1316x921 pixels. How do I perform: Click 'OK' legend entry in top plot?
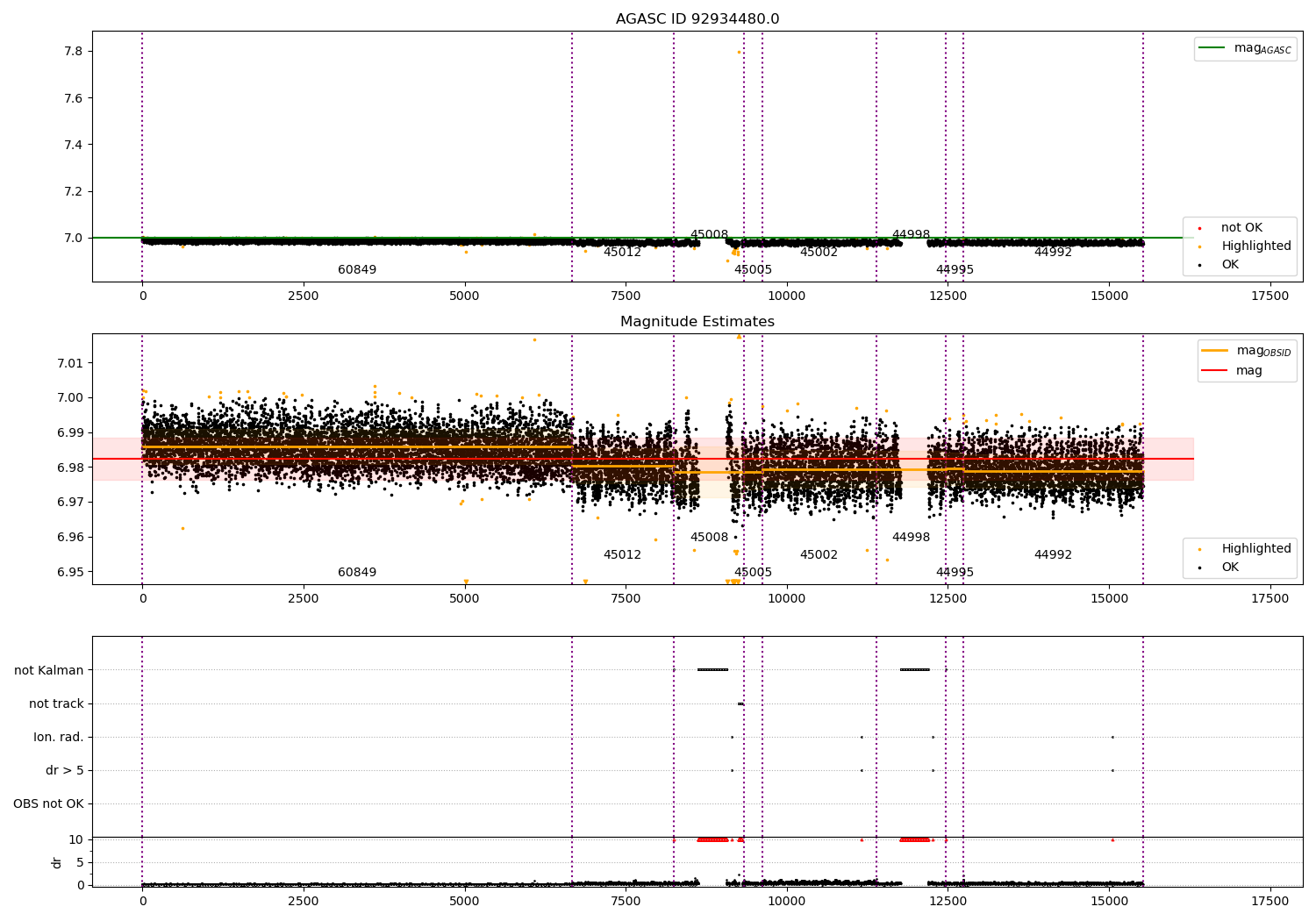click(x=1230, y=265)
